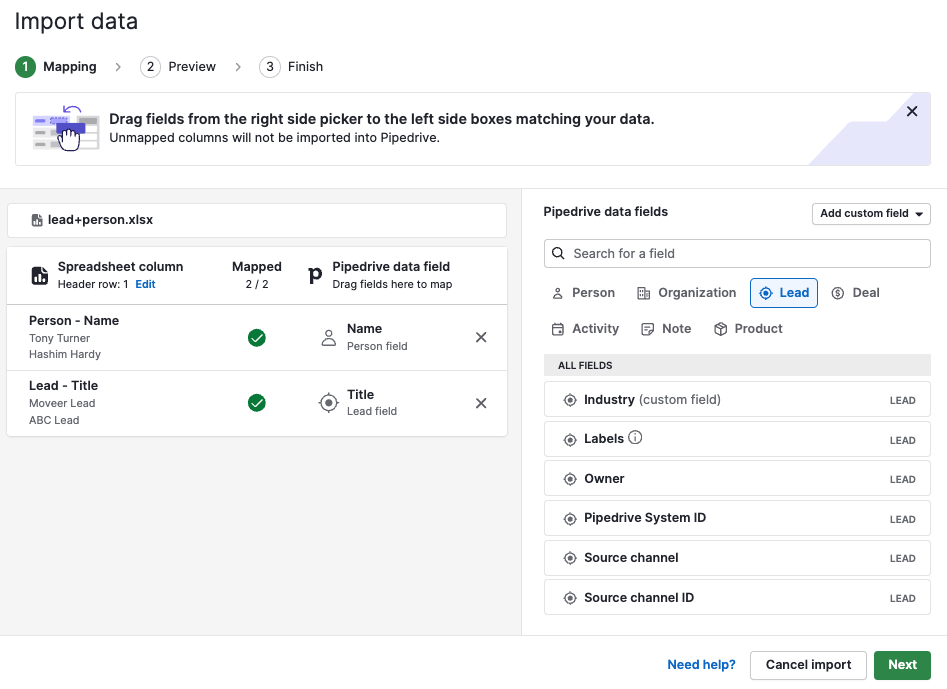Filter fields by Person

583,293
